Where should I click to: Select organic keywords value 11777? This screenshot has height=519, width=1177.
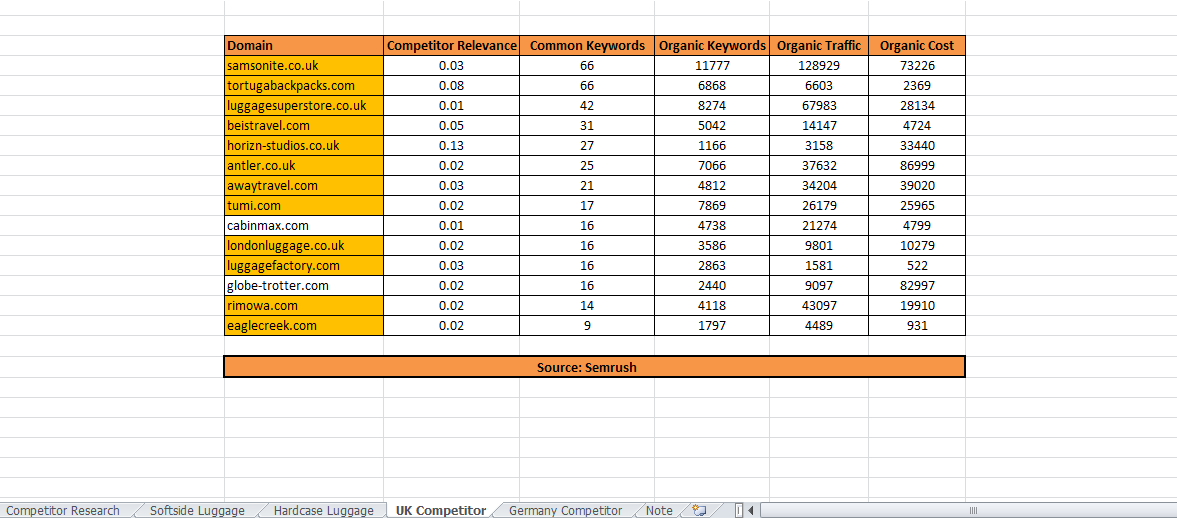point(712,65)
